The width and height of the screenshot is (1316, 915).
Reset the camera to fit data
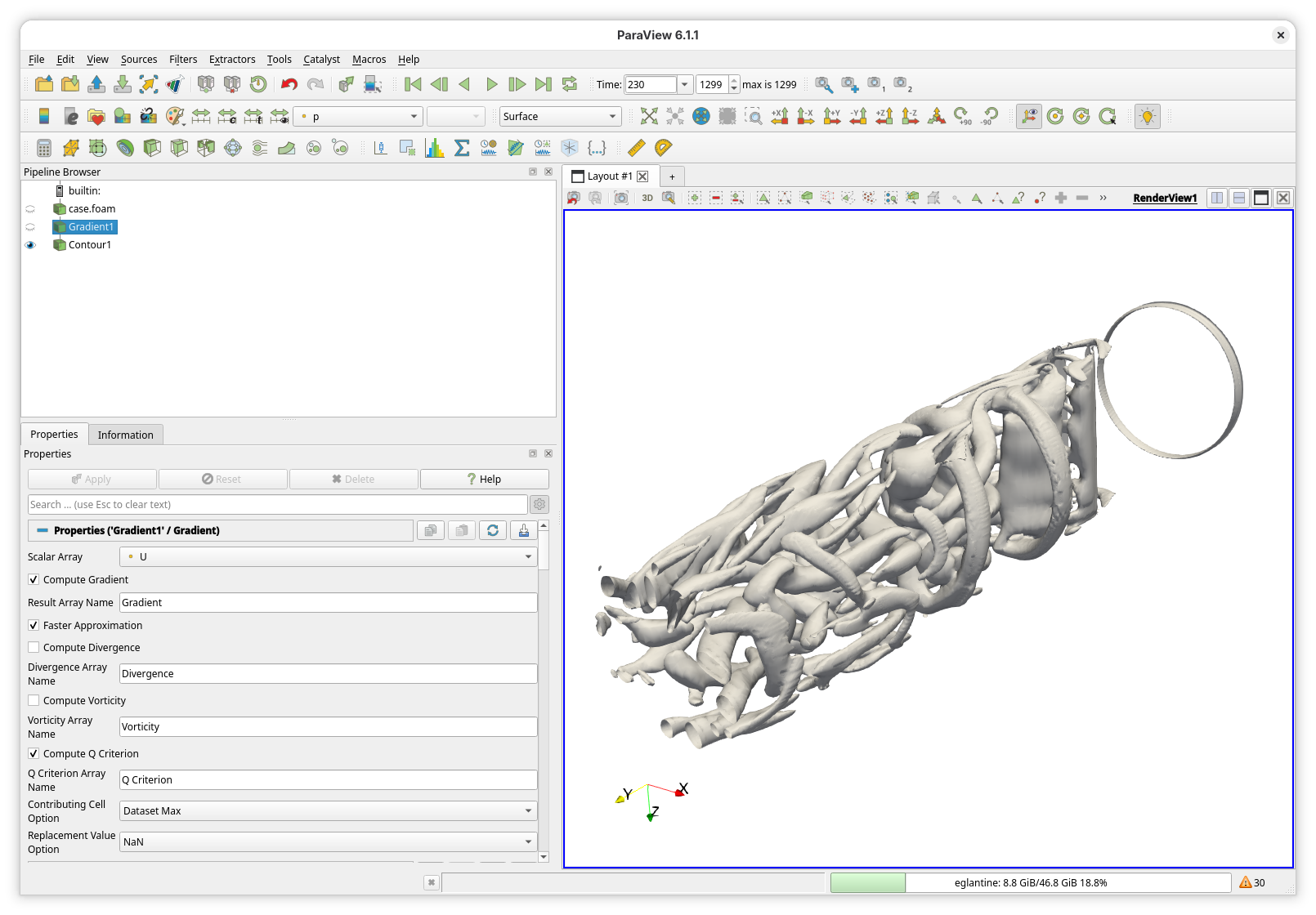tap(649, 116)
